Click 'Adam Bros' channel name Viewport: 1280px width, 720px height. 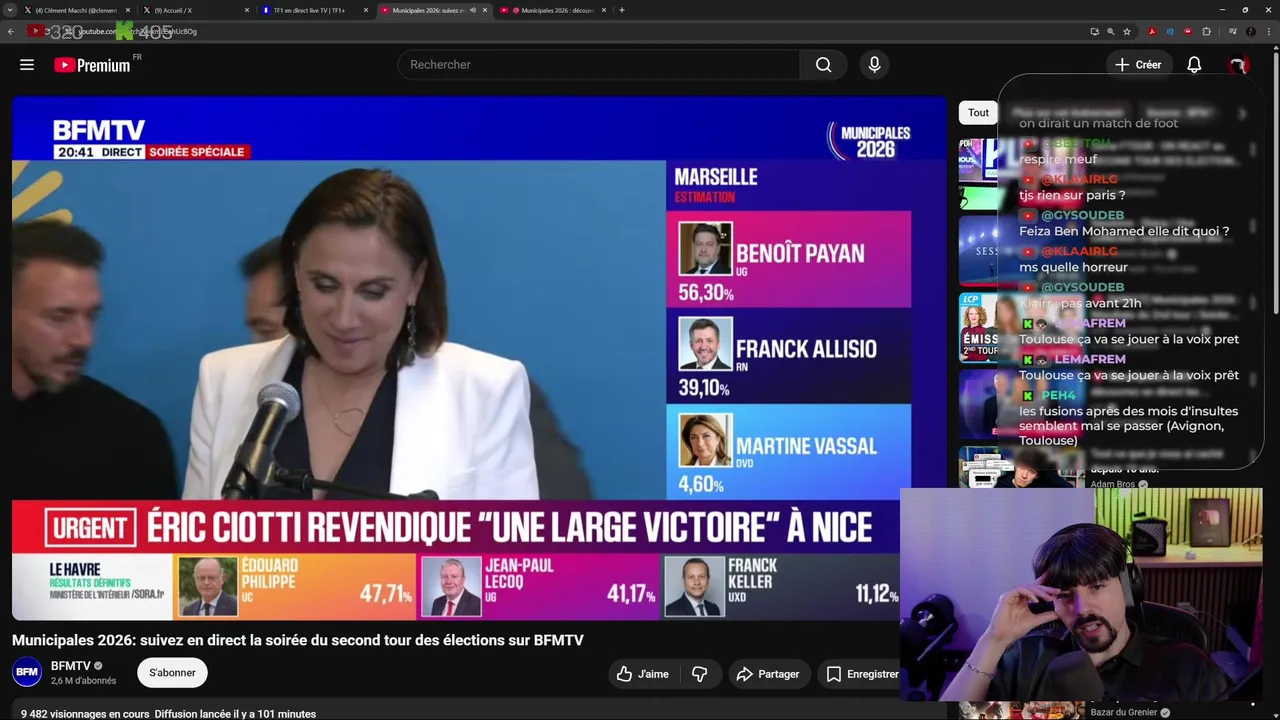(x=1113, y=484)
